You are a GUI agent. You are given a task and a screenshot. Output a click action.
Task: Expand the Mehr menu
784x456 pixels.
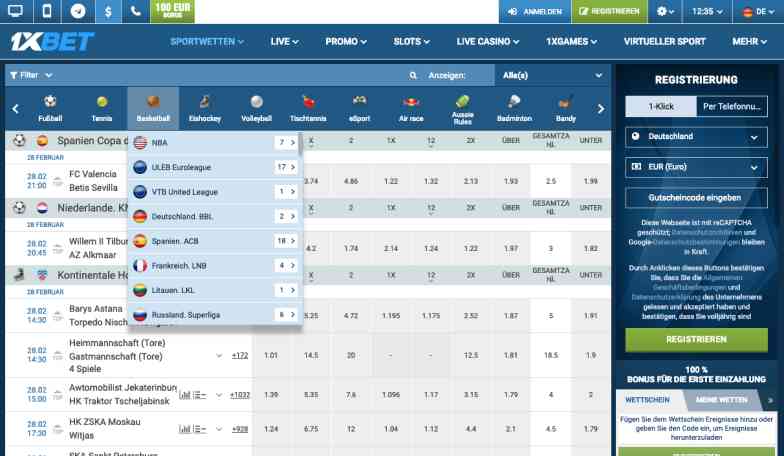click(x=749, y=42)
